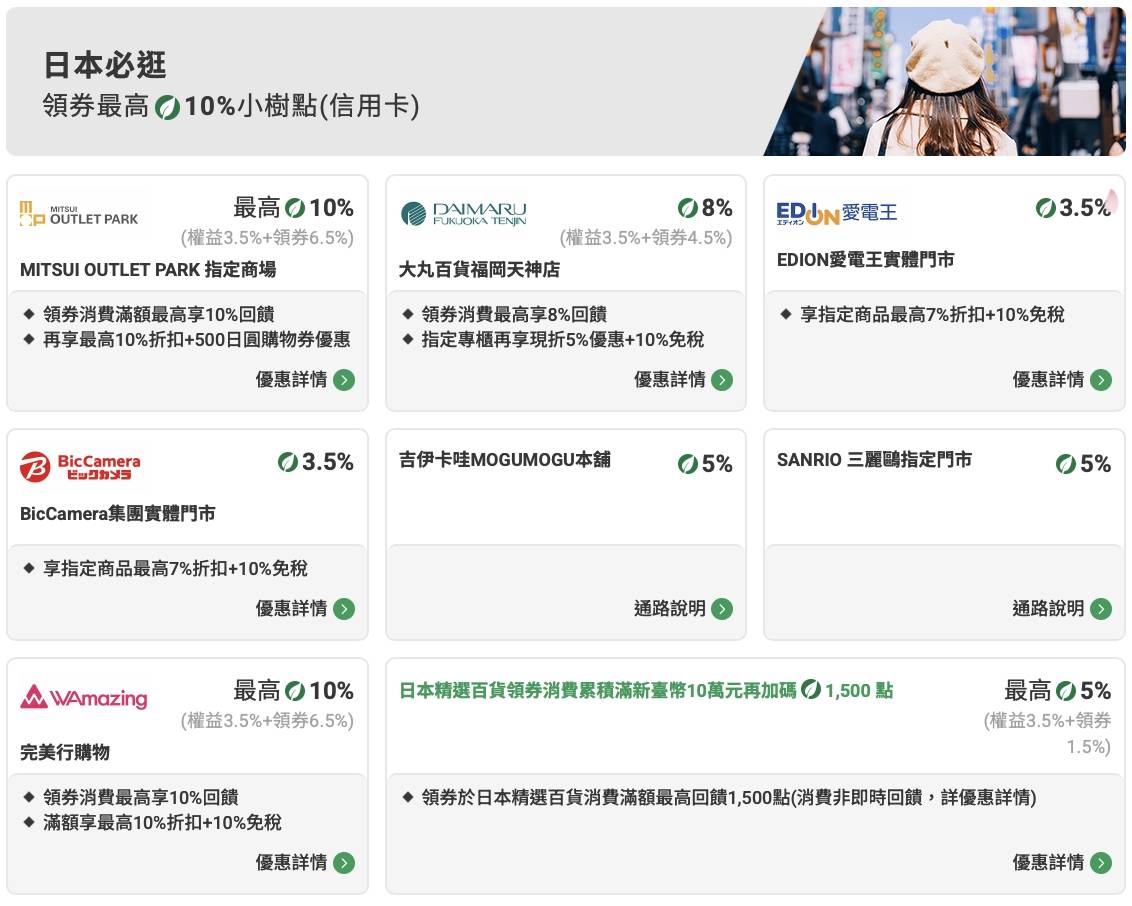Click the 日本必逛 banner heading
Screen dimensions: 1132x906
[x=105, y=65]
